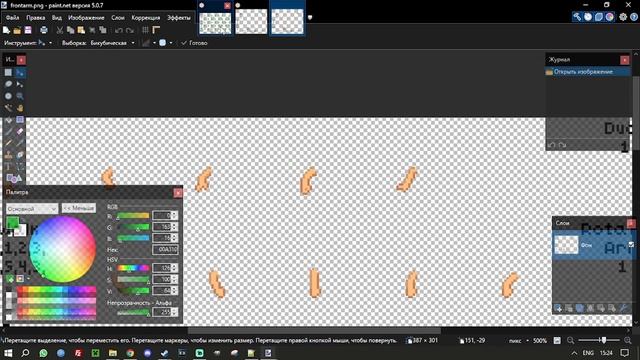Redo the action from the main toolbar
The width and height of the screenshot is (640, 360).
[130, 30]
